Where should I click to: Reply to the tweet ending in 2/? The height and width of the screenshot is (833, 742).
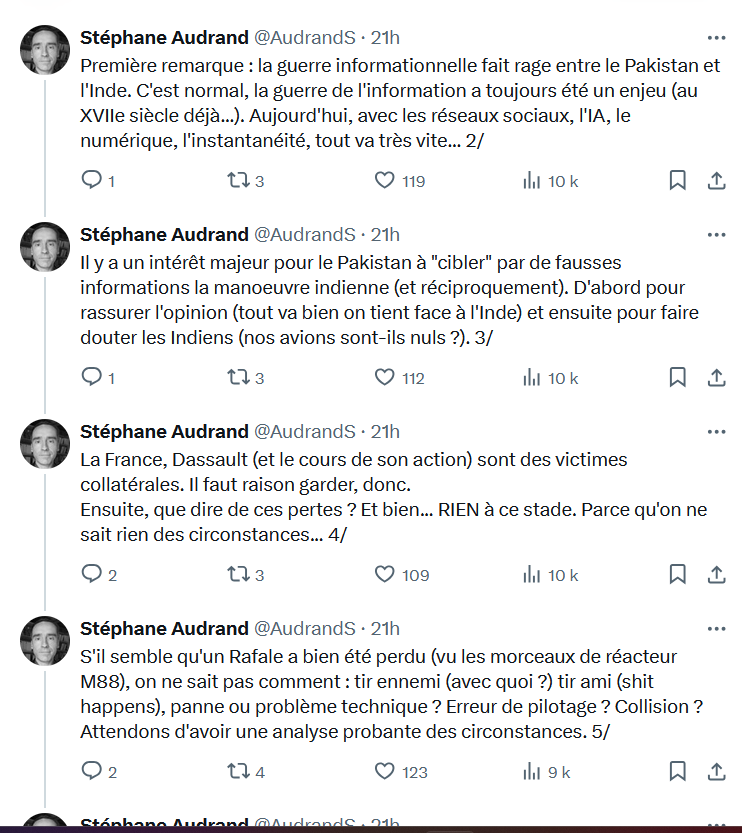tap(91, 181)
